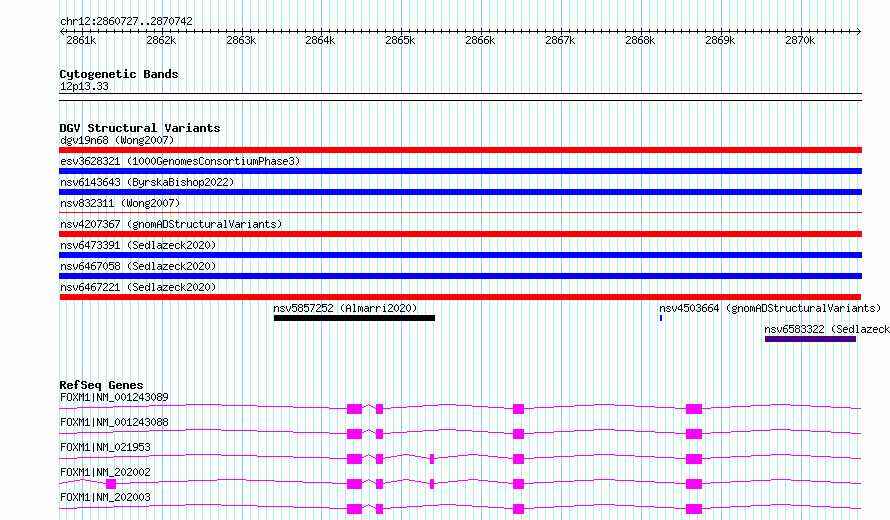Open the nsv6467221 (Sedlazeck2020) label
Viewport: 890px width, 520px height.
tap(138, 287)
